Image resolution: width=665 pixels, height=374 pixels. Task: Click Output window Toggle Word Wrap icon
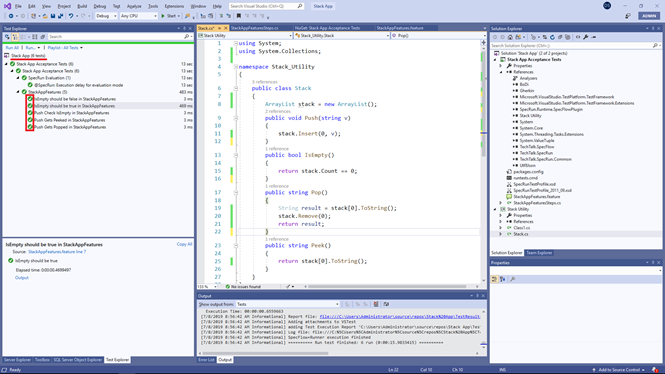[x=386, y=304]
